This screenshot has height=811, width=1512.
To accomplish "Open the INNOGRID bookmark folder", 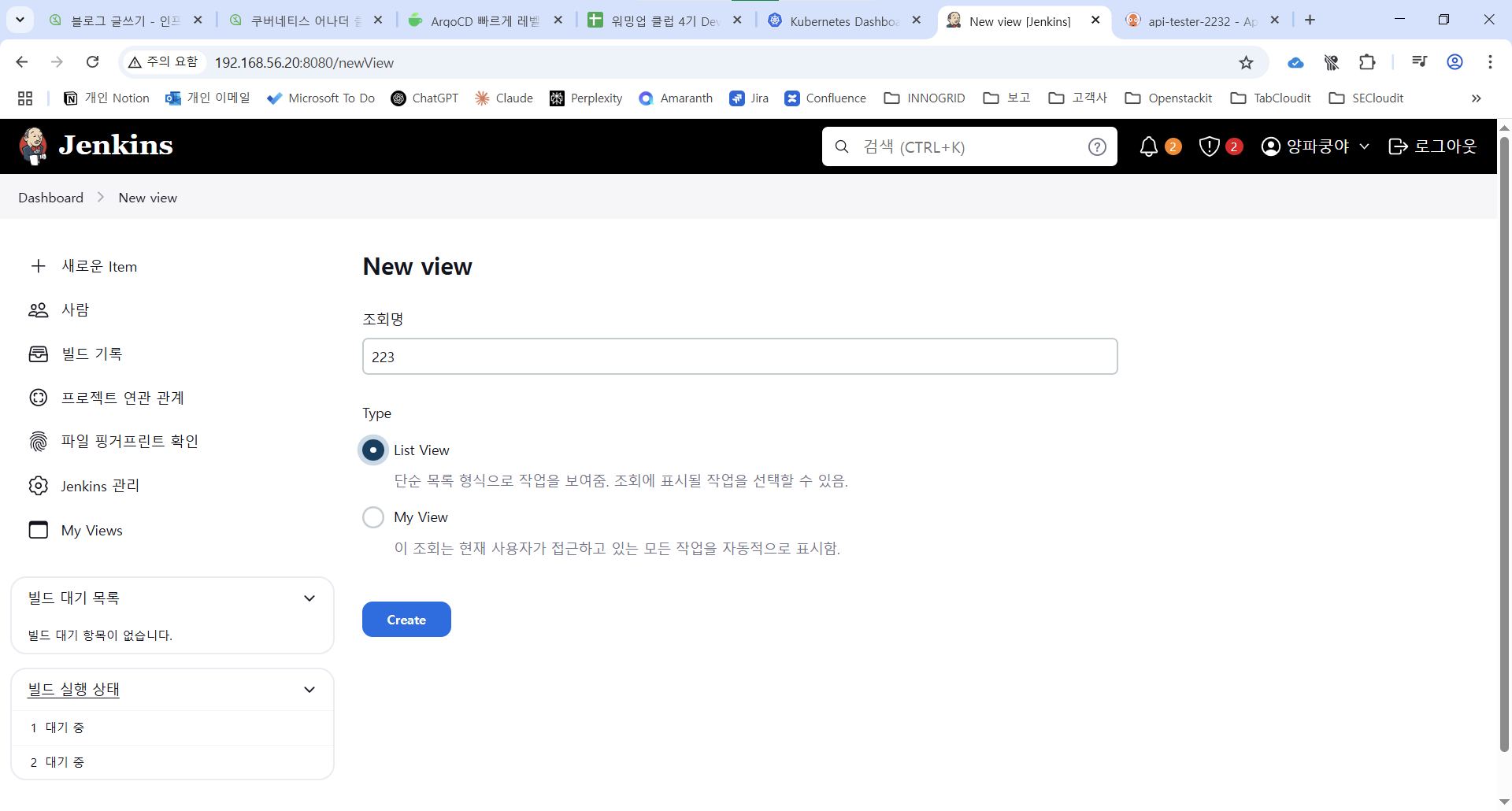I will pyautogui.click(x=925, y=98).
